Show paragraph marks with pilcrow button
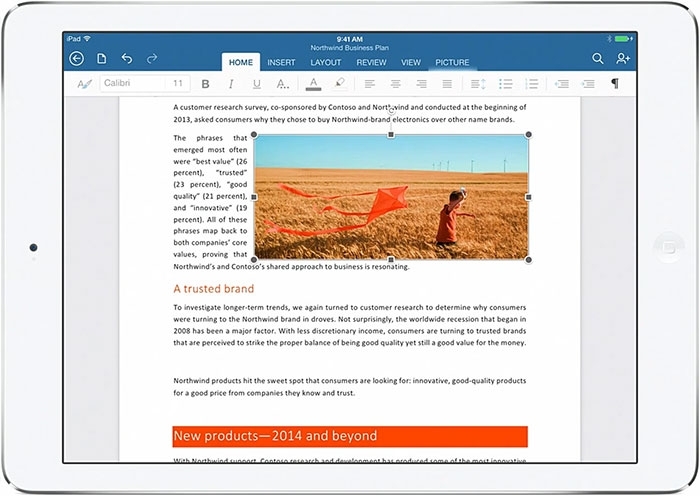The height and width of the screenshot is (496, 700). click(614, 84)
